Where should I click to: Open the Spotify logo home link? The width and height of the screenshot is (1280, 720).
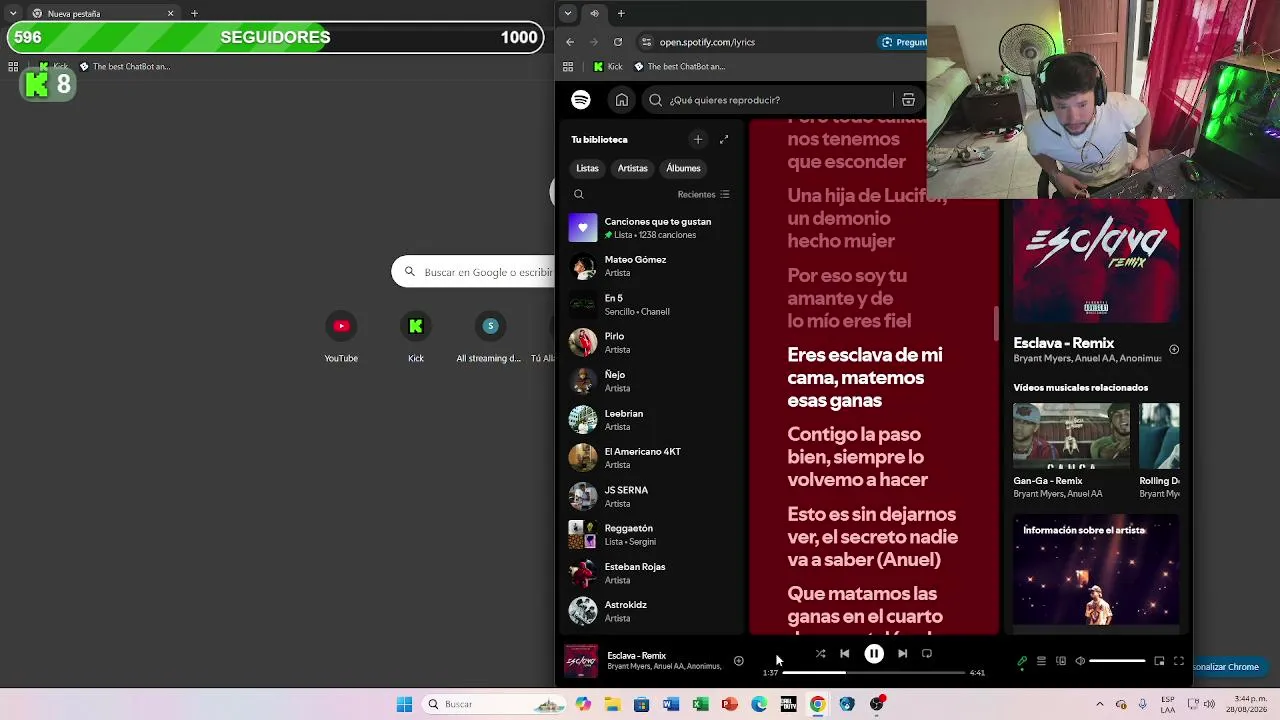581,100
